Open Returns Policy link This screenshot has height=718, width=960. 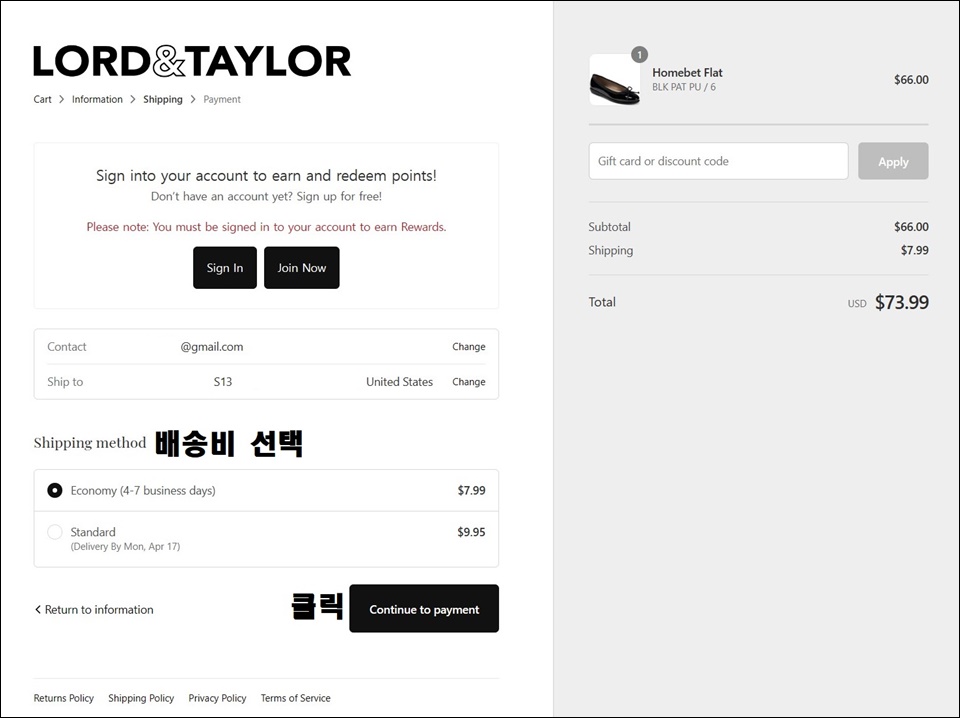click(x=64, y=698)
